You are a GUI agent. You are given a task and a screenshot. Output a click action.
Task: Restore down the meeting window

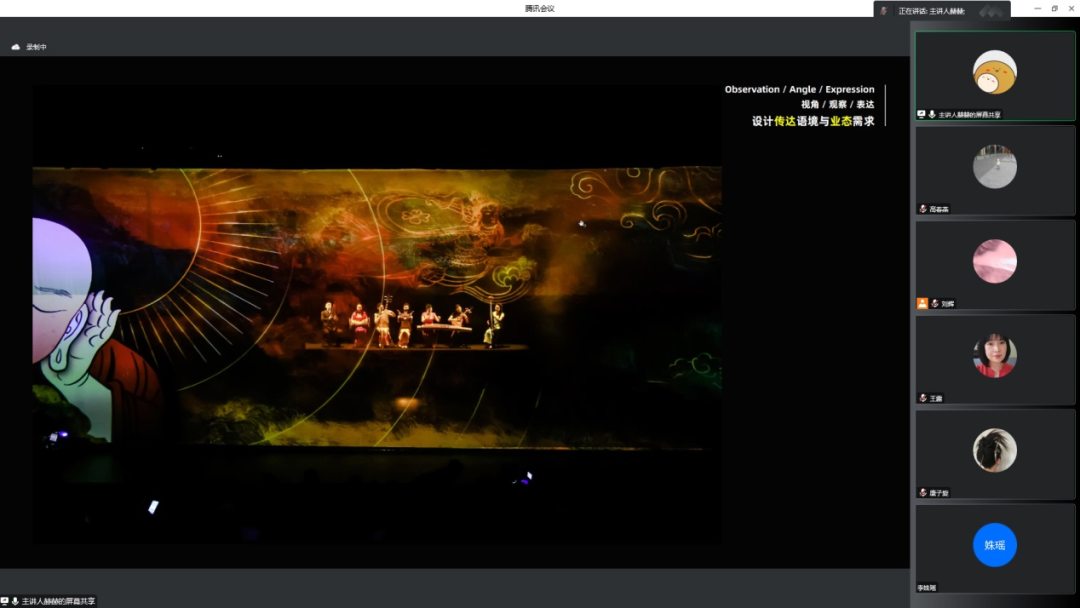pyautogui.click(x=1054, y=8)
